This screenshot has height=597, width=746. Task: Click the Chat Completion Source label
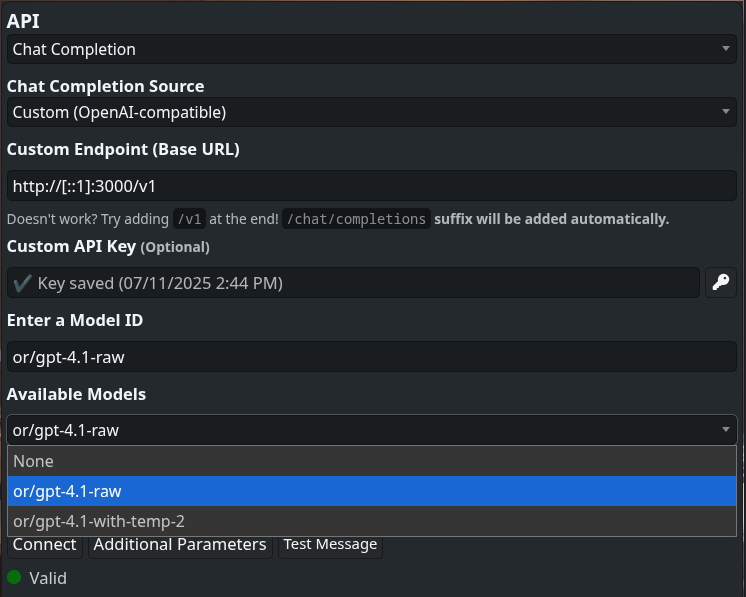click(105, 86)
